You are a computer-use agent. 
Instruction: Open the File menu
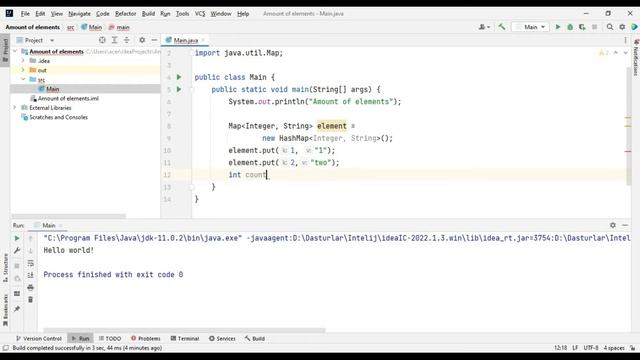click(25, 13)
